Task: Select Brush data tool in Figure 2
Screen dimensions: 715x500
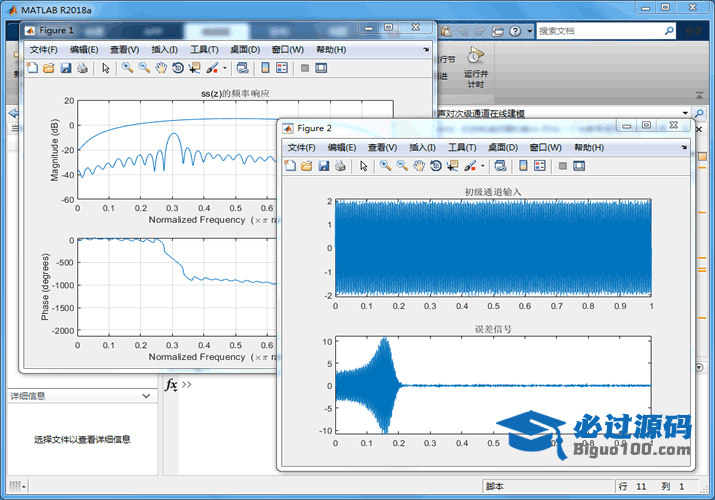Action: click(x=470, y=166)
